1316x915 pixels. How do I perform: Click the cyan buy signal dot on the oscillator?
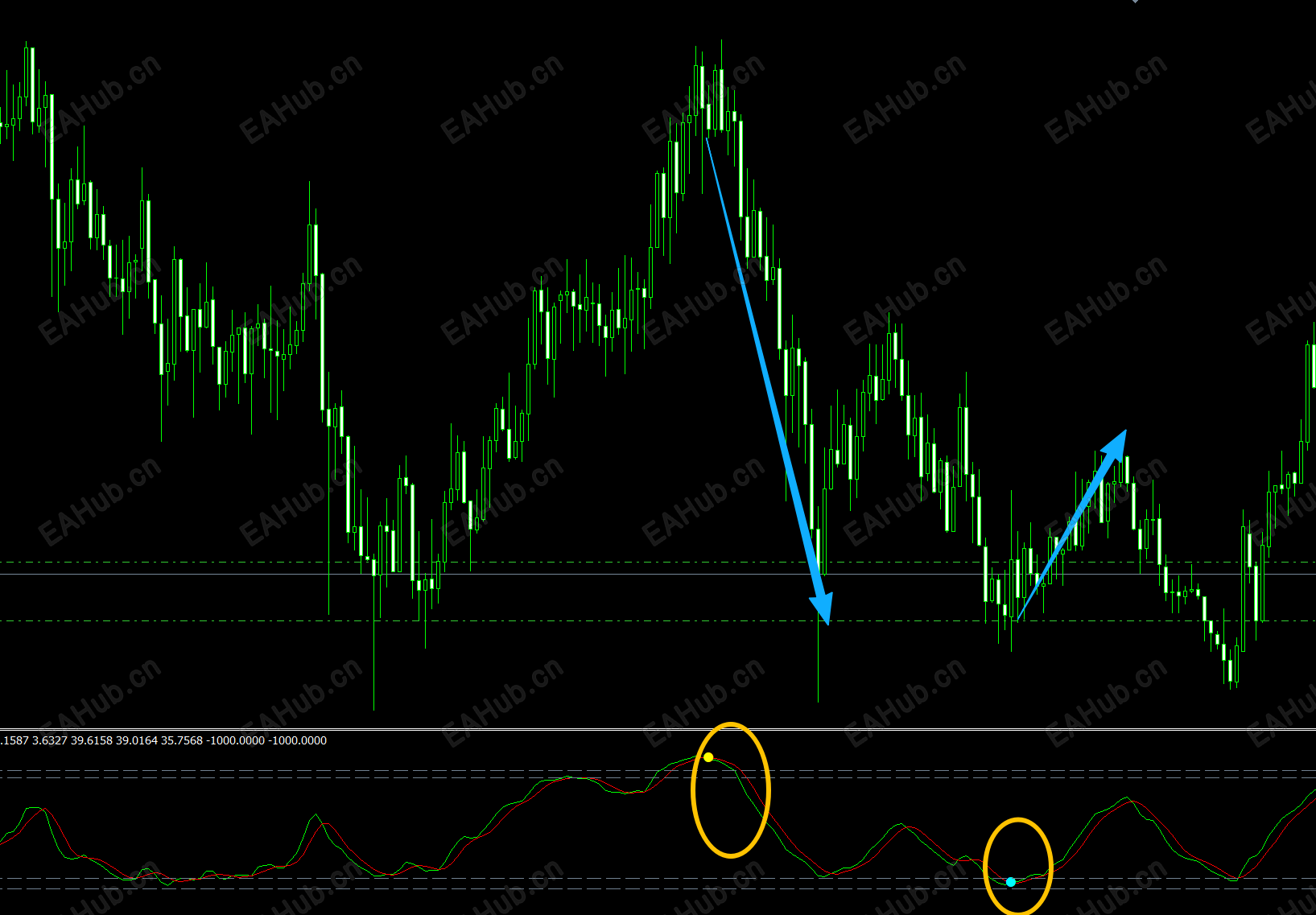pos(1011,882)
